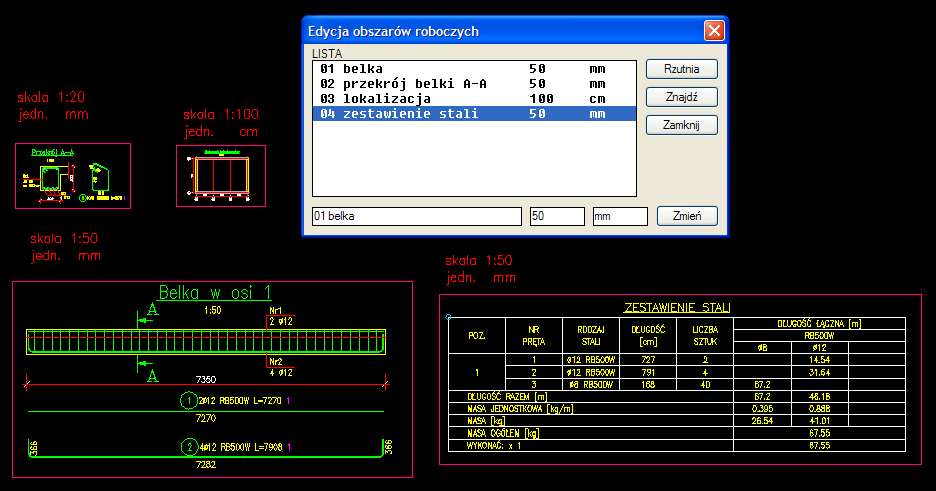This screenshot has height=491, width=936.
Task: Click the bar number 1 circle marker
Action: 189,400
